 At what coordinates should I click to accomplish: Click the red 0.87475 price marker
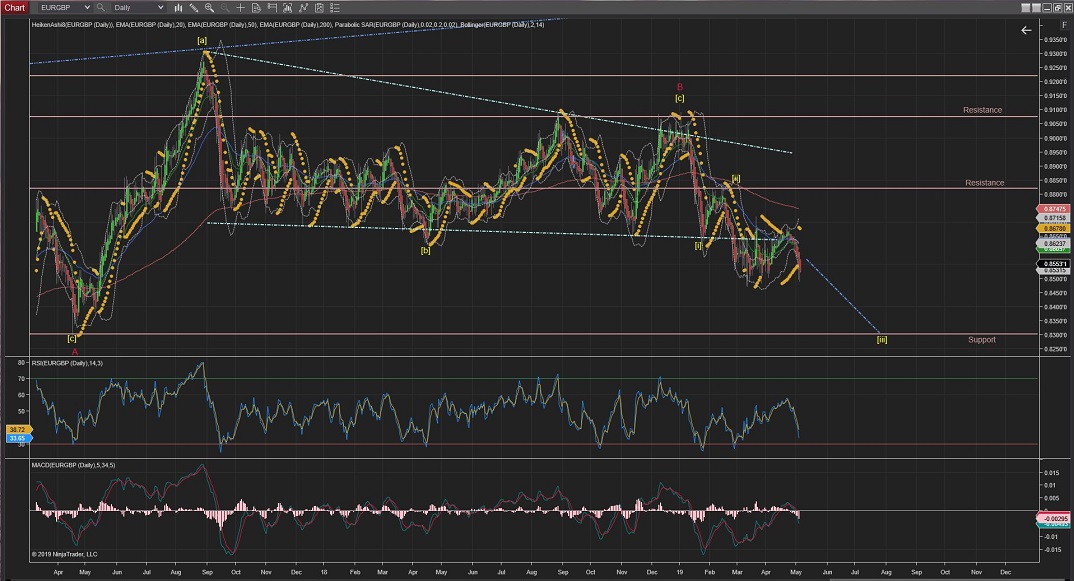point(1055,209)
